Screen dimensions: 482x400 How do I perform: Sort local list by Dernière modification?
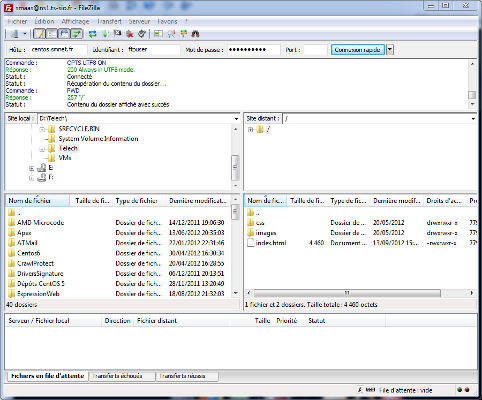[x=198, y=201]
